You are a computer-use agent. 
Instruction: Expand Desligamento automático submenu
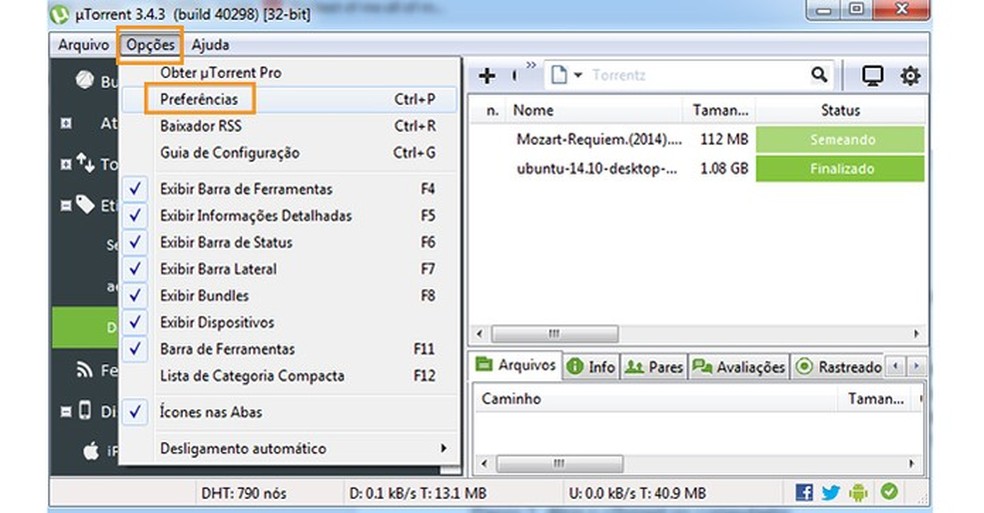tap(290, 448)
